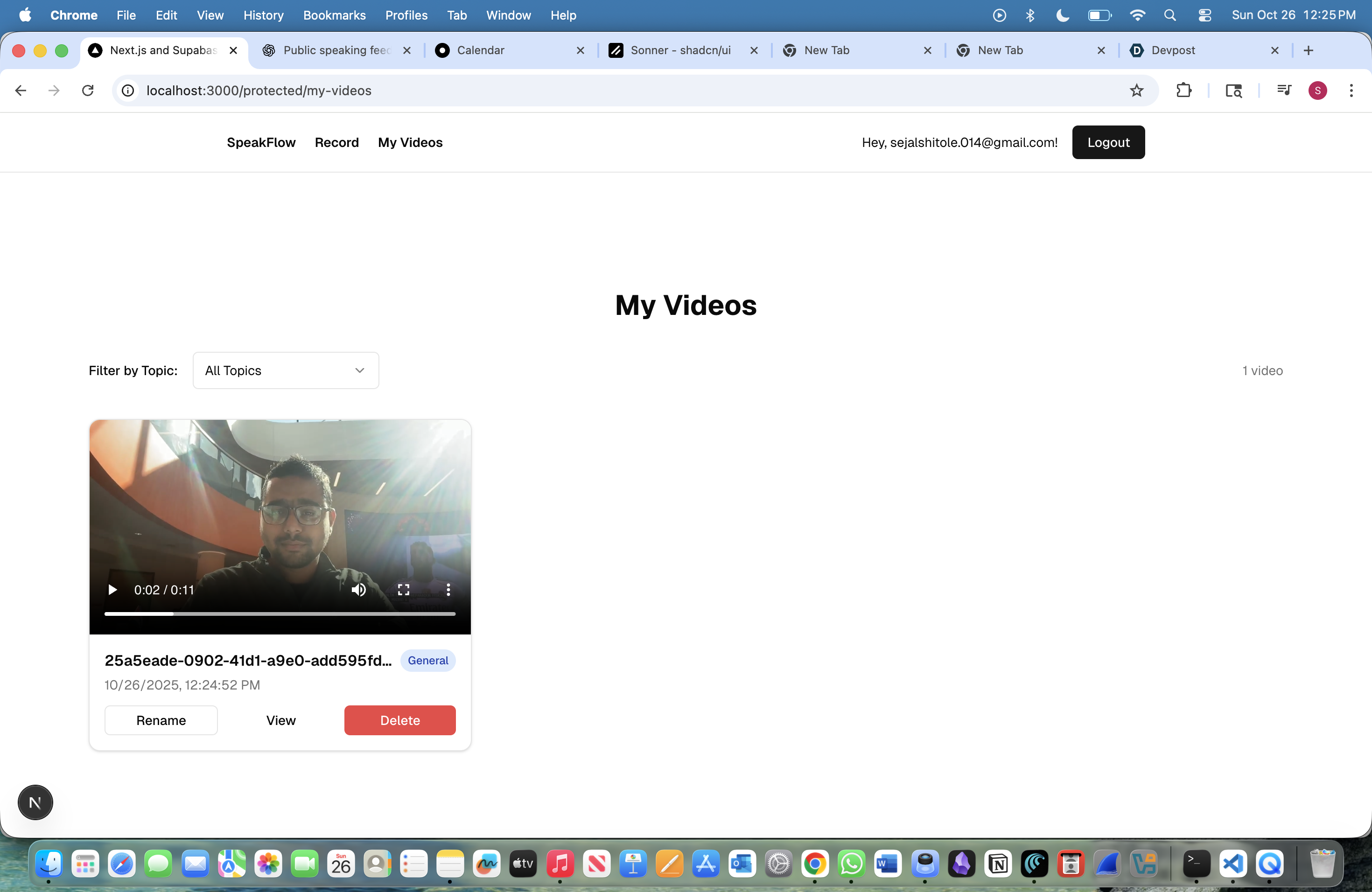The image size is (1372, 892).
Task: Toggle Focus mode moon icon
Action: (1063, 15)
